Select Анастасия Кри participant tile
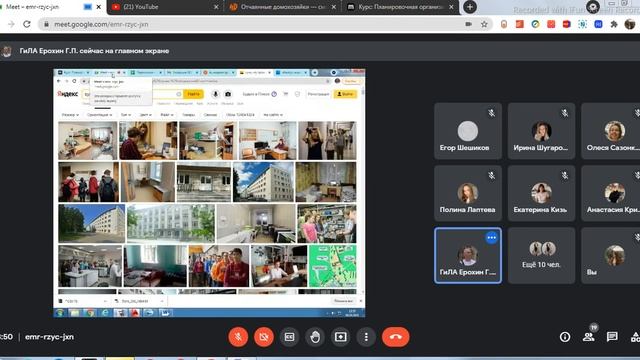Screen dimensions: 640x360 [611, 193]
